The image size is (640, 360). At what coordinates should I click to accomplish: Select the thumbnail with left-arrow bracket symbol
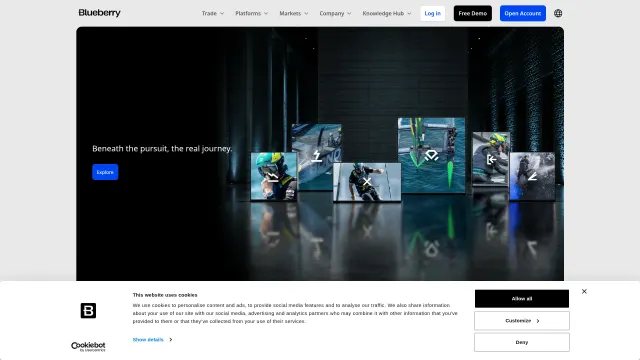pos(491,159)
